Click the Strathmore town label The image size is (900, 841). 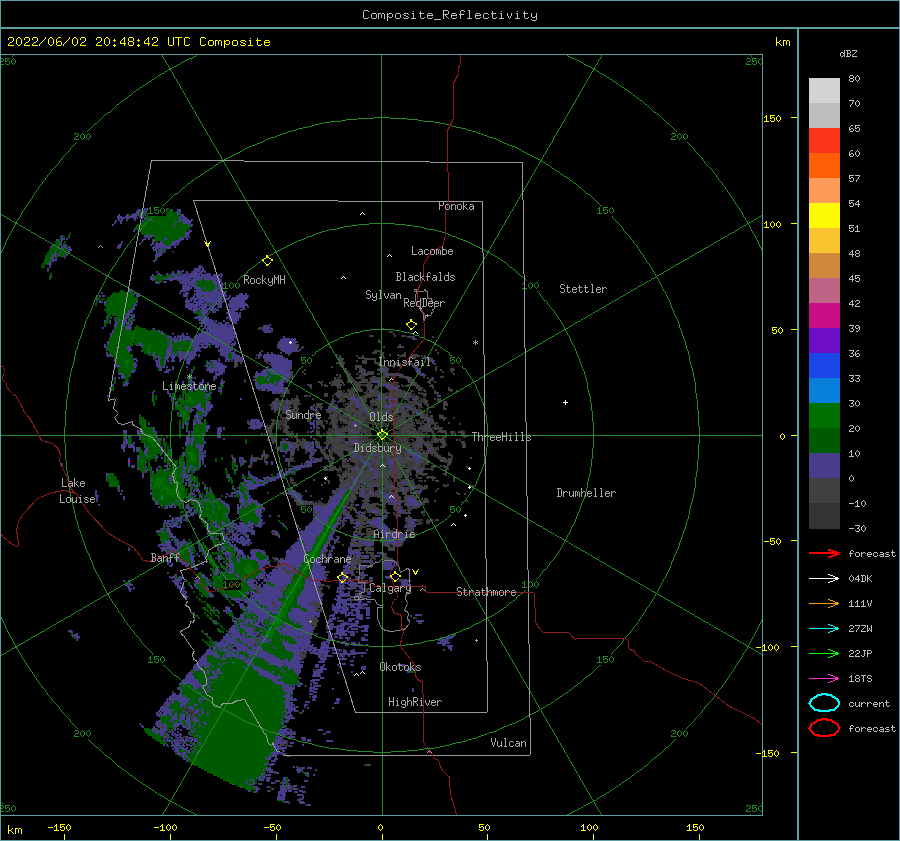[486, 592]
